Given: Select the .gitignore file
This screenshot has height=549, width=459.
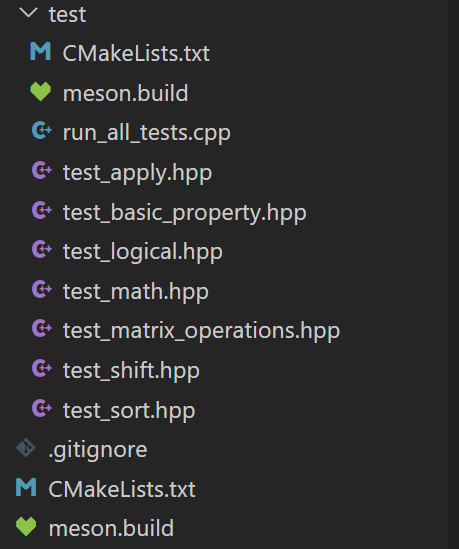Looking at the screenshot, I should point(98,450).
